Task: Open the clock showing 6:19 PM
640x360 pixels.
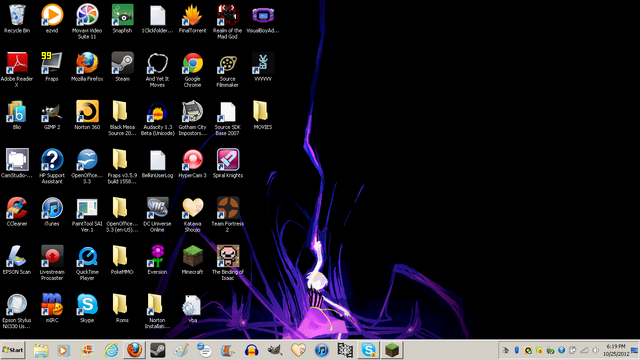Action: click(616, 350)
